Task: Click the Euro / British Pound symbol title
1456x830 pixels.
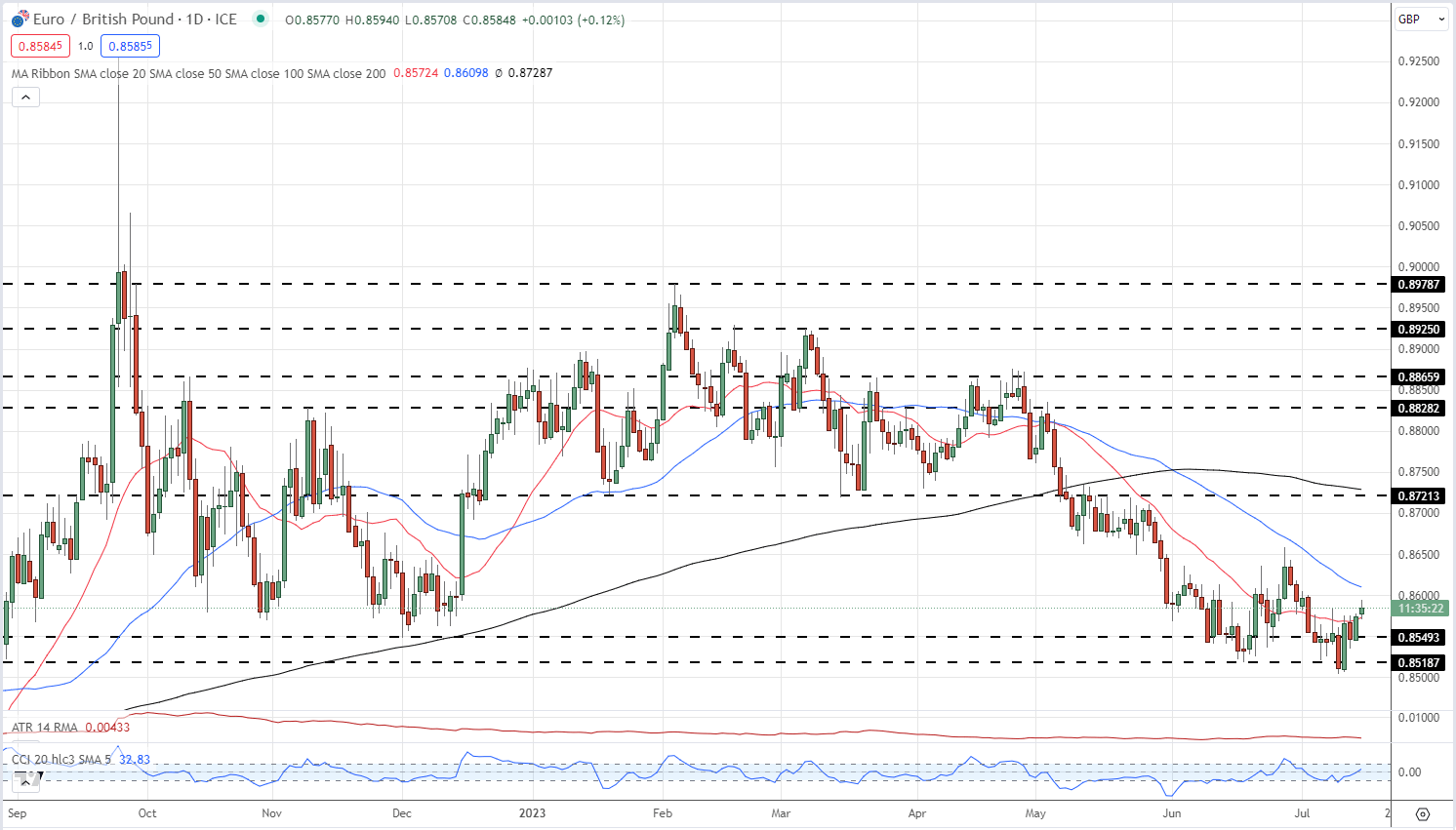Action: [103, 20]
